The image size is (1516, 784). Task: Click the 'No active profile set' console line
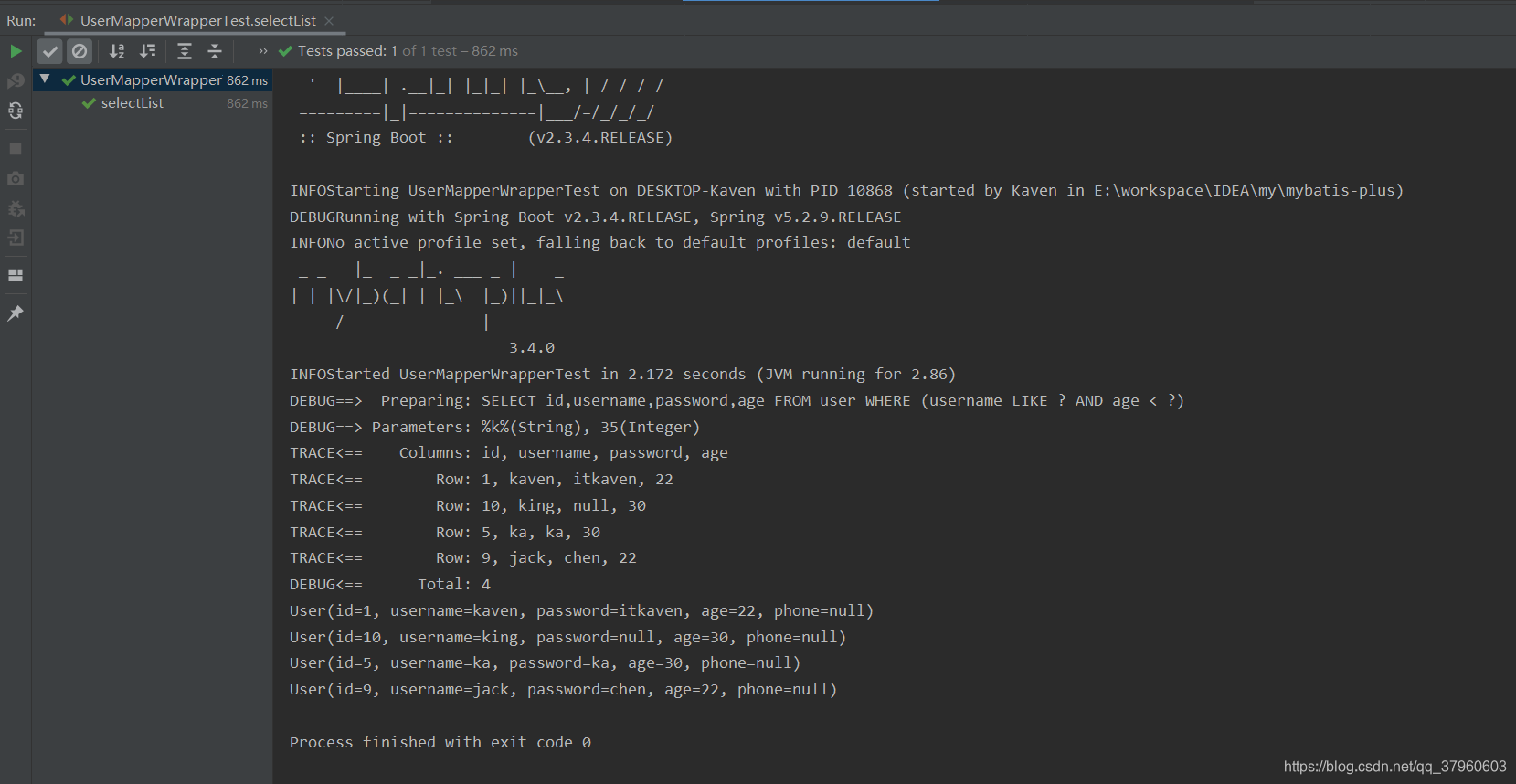599,242
